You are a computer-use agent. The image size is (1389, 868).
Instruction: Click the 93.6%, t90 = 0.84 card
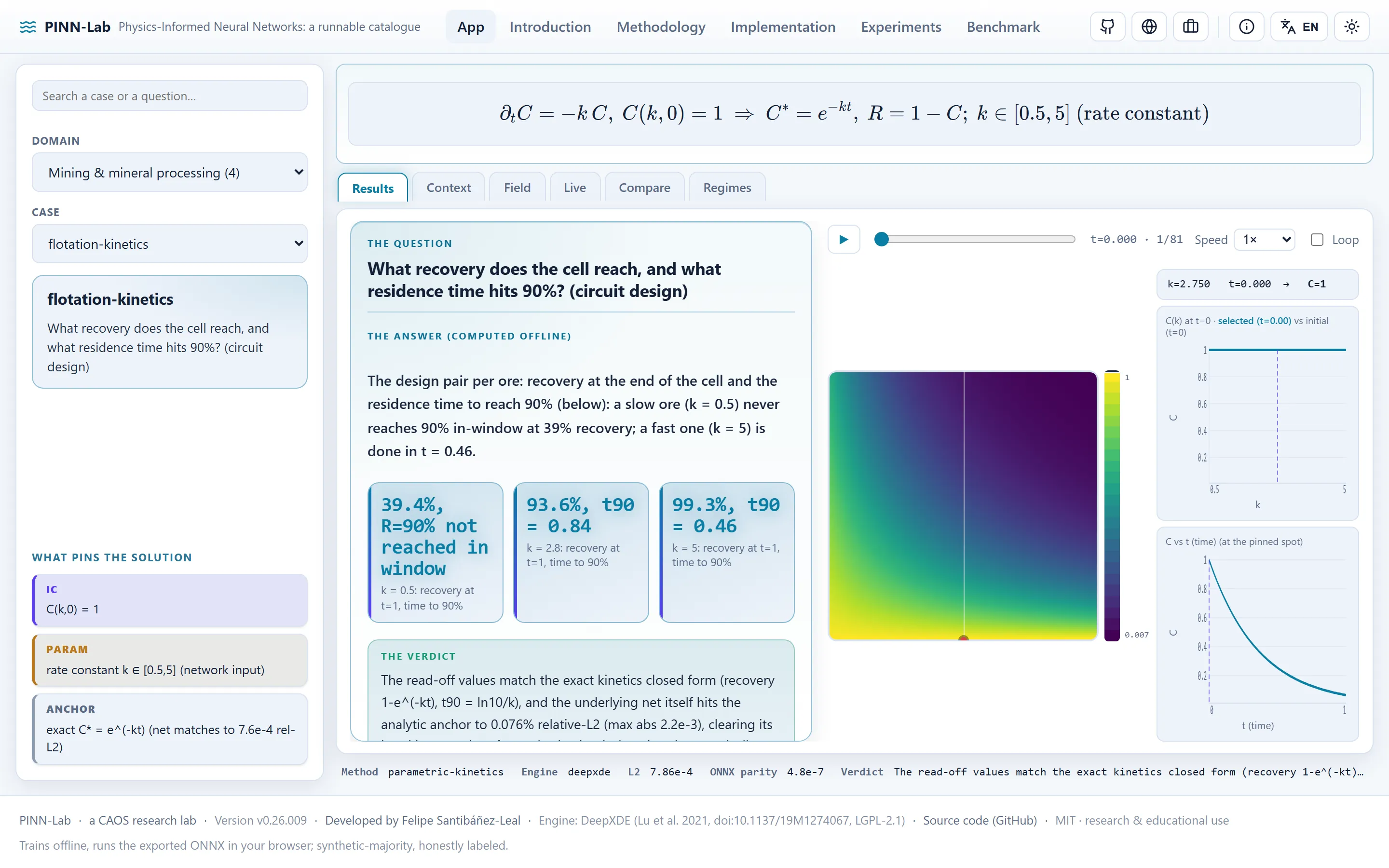point(581,552)
